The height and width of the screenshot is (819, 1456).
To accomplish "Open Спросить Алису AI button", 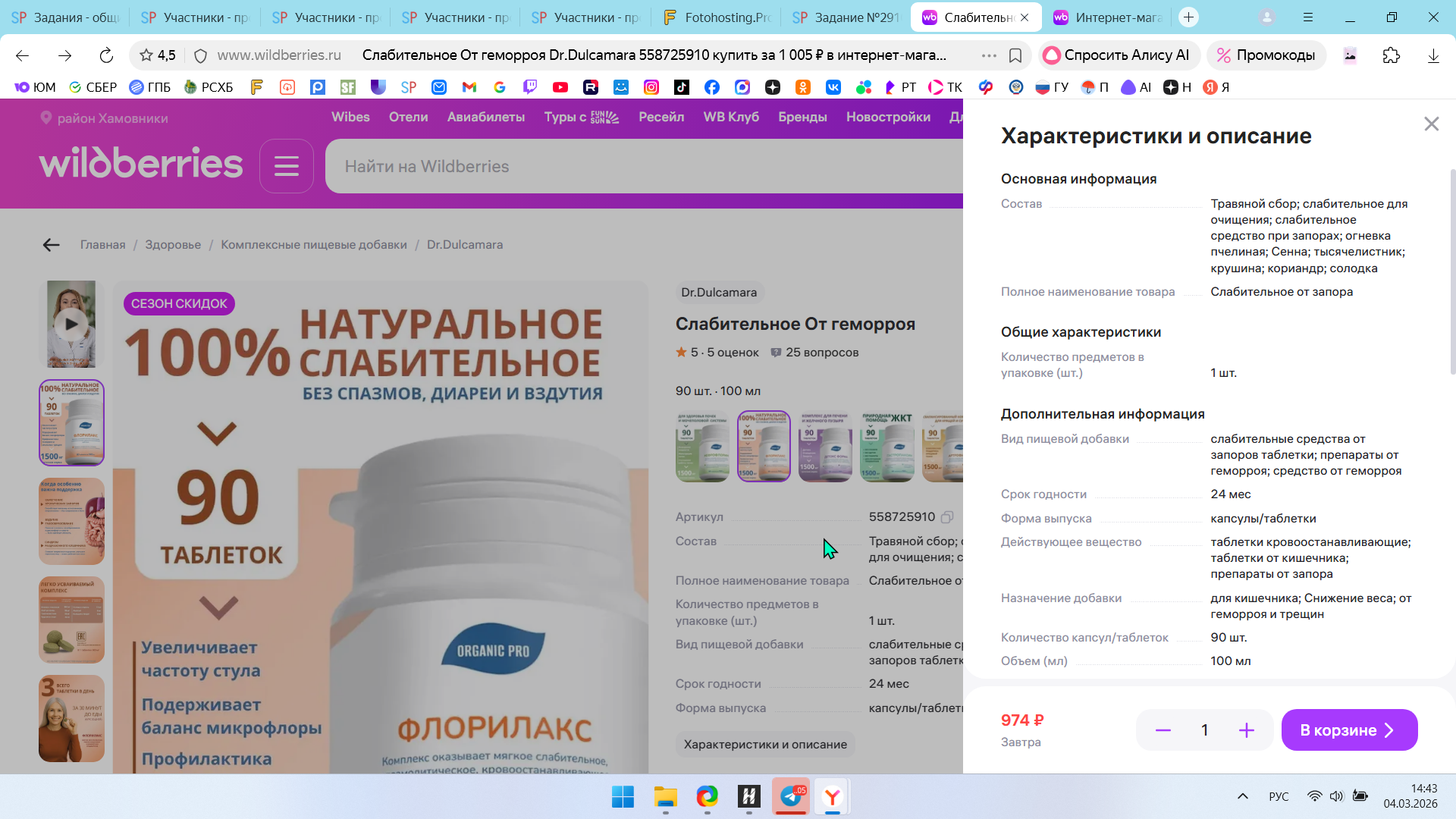I will pyautogui.click(x=1119, y=55).
